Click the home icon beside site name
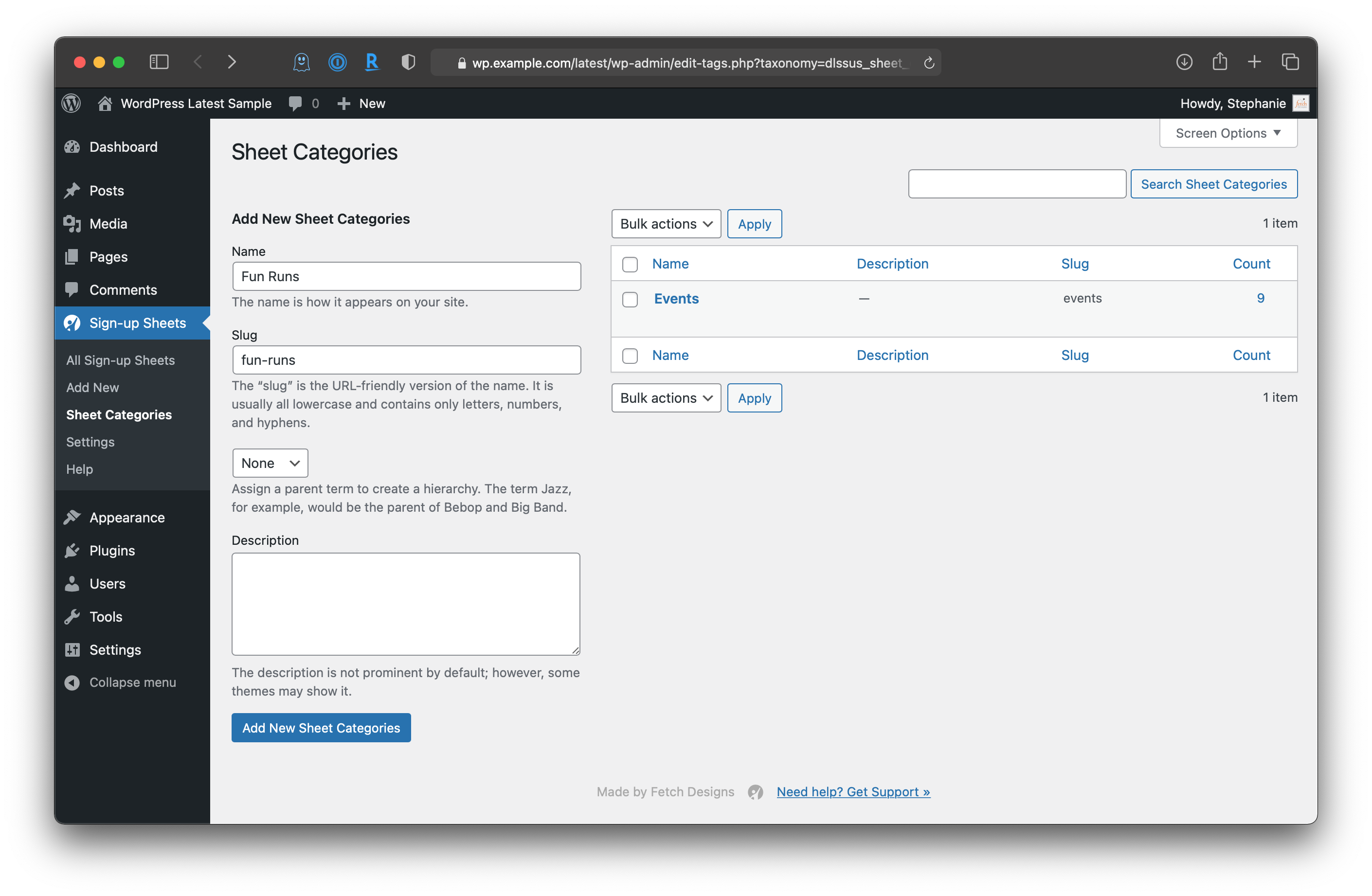The image size is (1372, 896). pos(105,104)
